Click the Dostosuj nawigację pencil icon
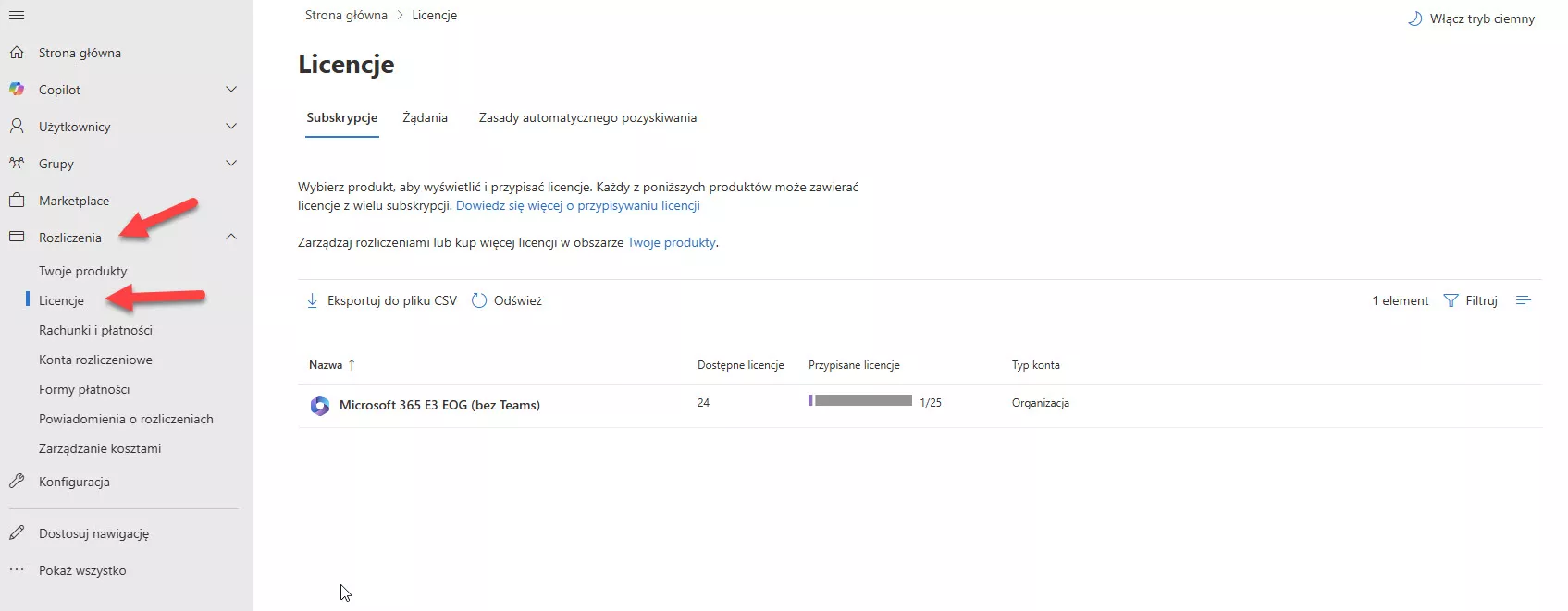1568x611 pixels. pyautogui.click(x=17, y=533)
